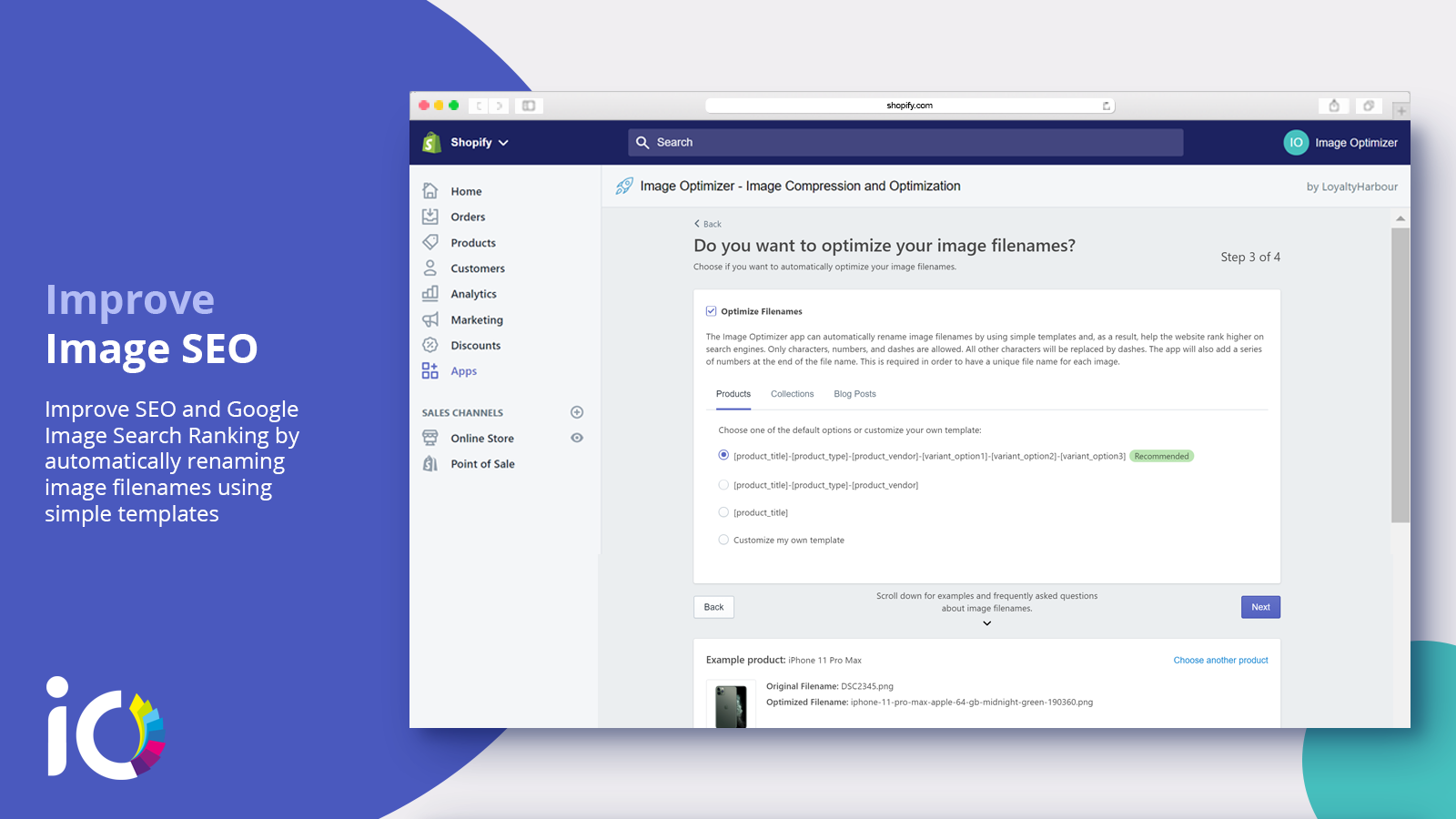
Task: Select the [product_title] only radio option
Action: [723, 512]
